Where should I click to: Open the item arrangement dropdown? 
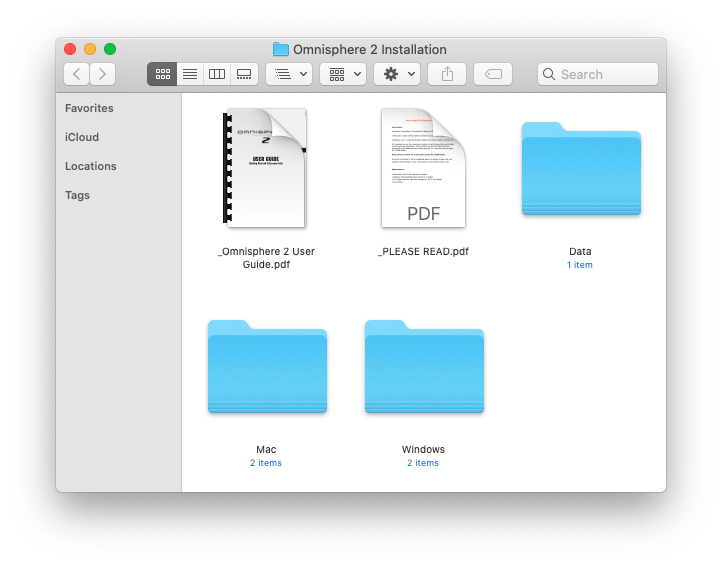tap(289, 74)
